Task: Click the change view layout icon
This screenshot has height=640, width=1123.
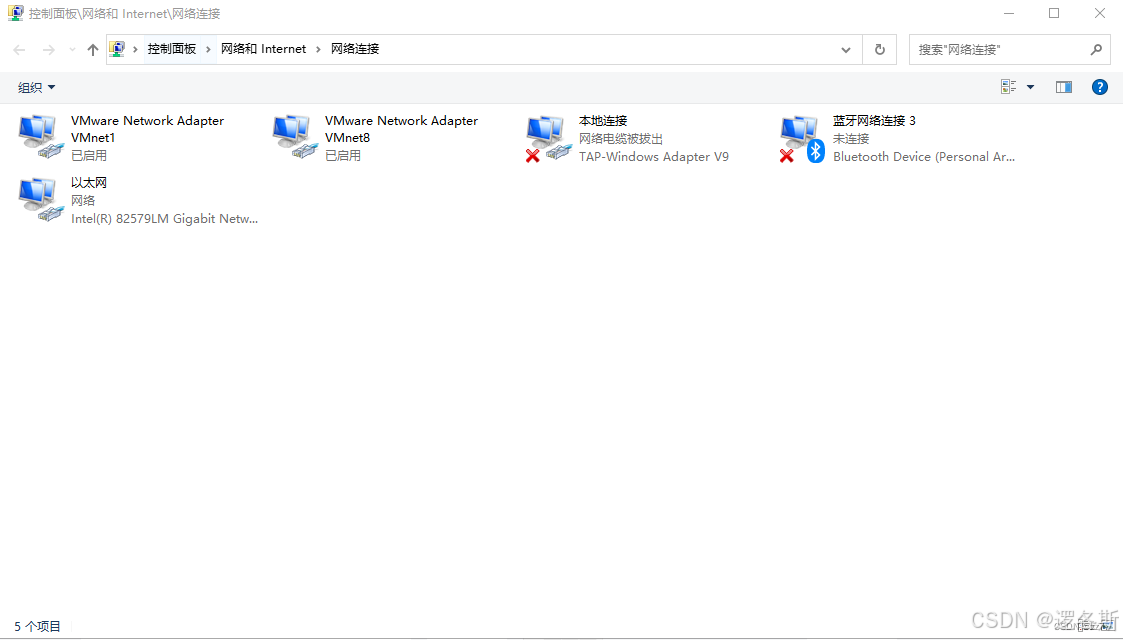Action: 1008,87
